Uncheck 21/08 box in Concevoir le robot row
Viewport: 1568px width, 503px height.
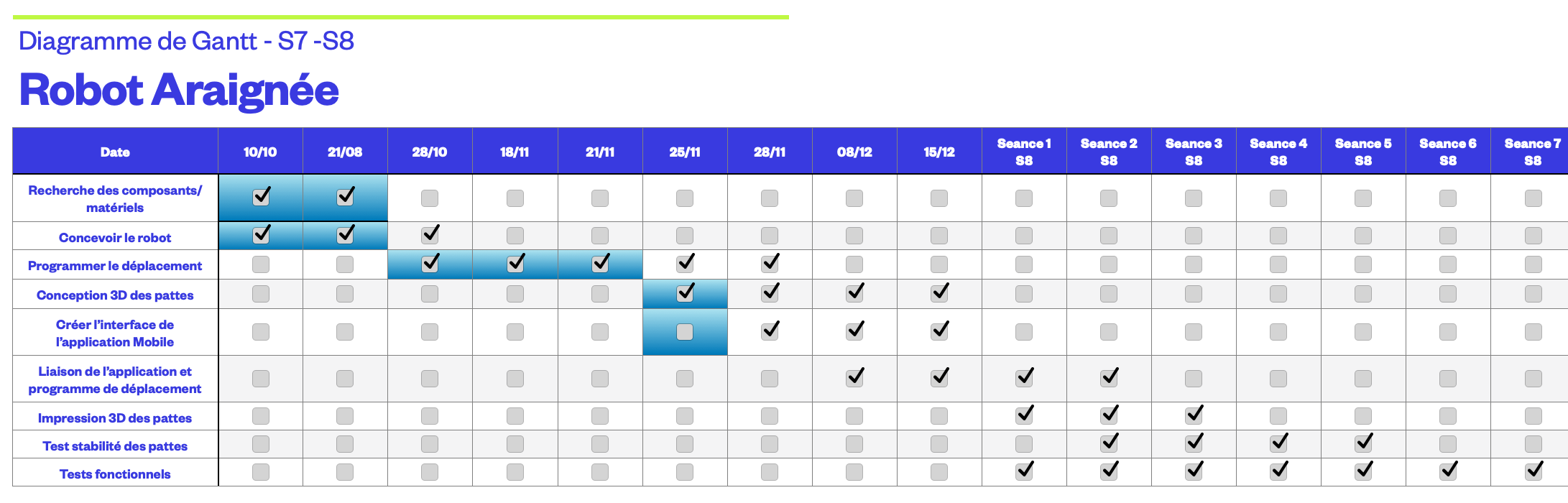(x=346, y=235)
